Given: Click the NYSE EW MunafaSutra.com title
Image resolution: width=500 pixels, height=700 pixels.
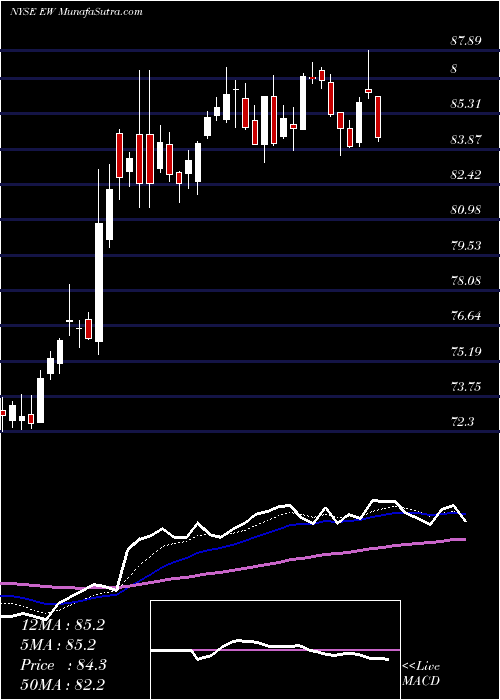Looking at the screenshot, I should pyautogui.click(x=76, y=12).
